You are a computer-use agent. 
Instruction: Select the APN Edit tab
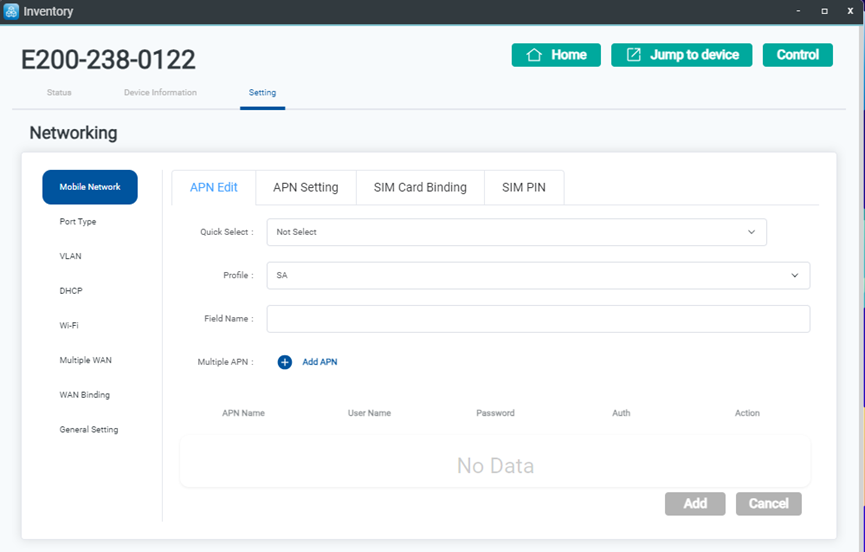(x=214, y=187)
